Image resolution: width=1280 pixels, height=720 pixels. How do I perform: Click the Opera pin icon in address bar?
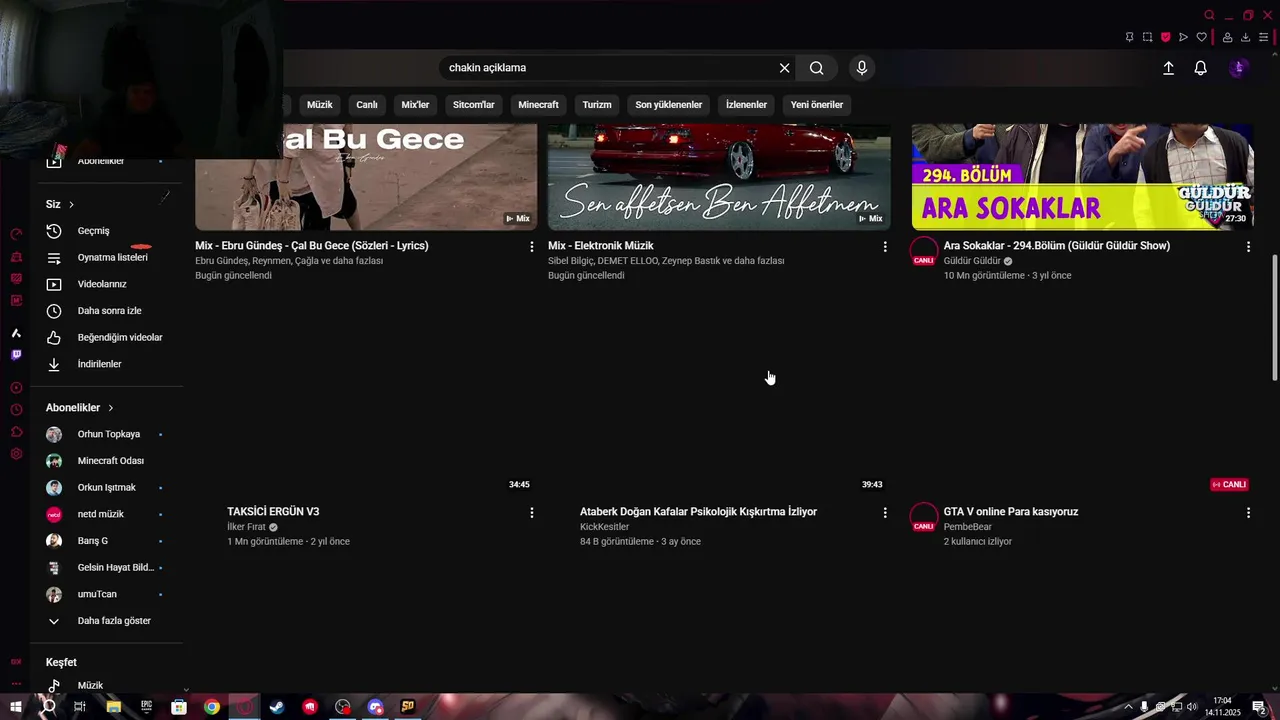point(1129,37)
